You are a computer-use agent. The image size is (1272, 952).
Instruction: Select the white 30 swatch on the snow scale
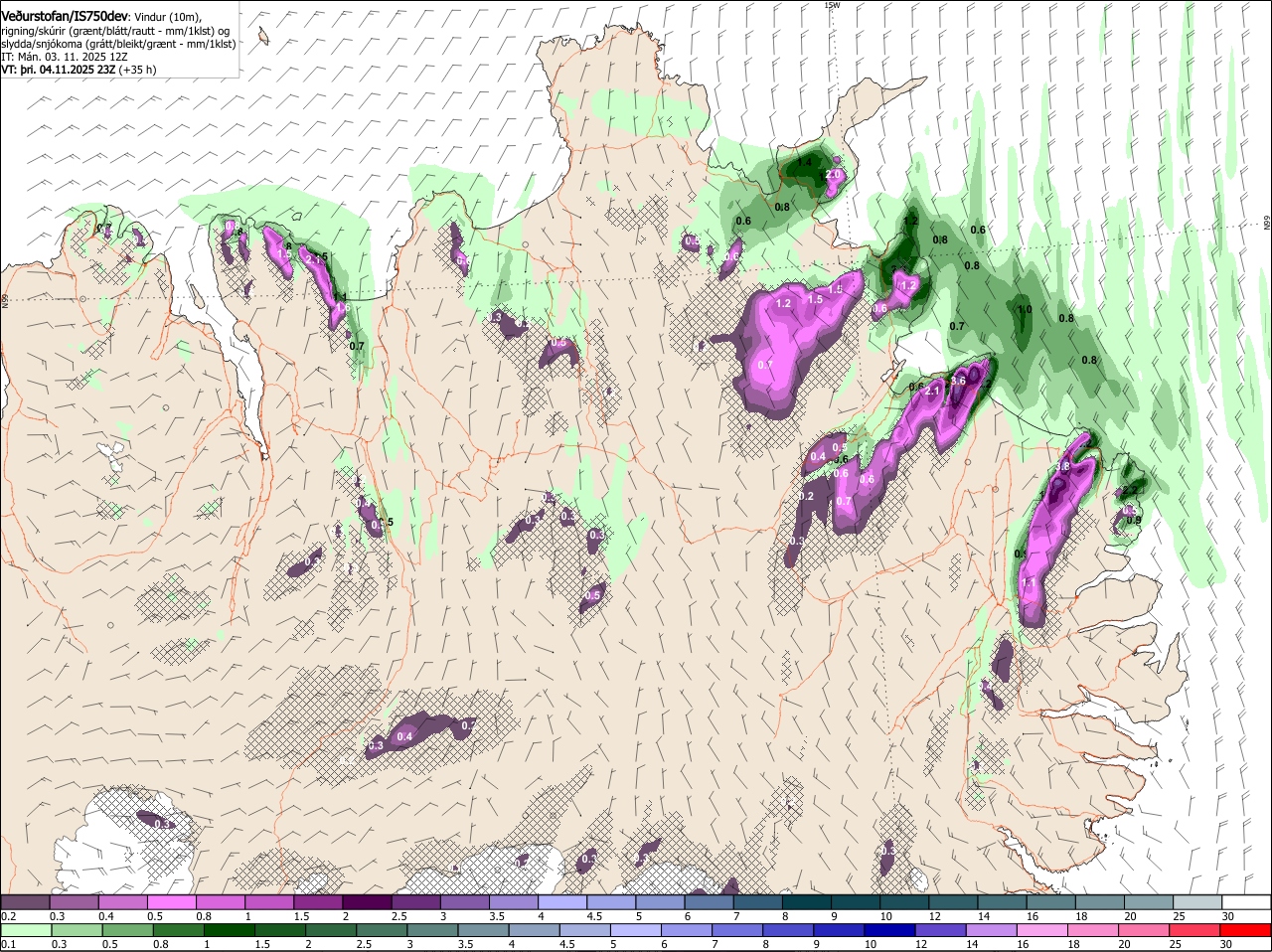coord(1244,901)
